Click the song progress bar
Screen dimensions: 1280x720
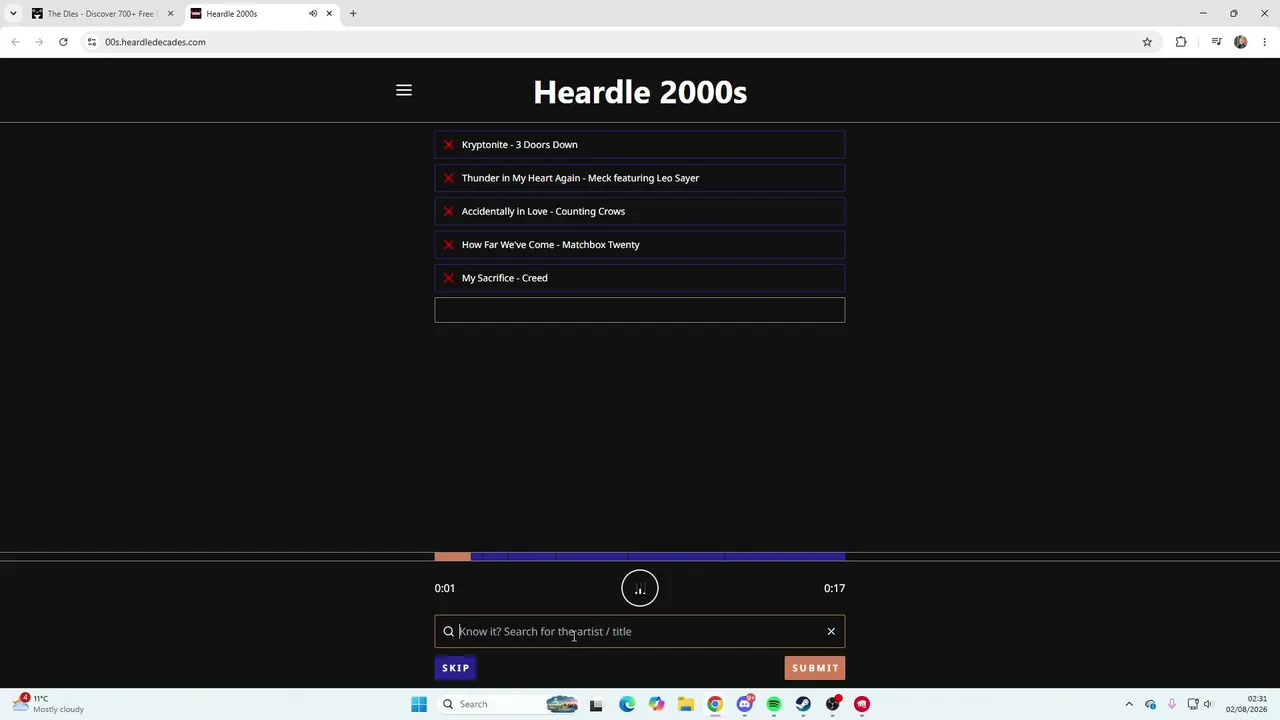640,556
